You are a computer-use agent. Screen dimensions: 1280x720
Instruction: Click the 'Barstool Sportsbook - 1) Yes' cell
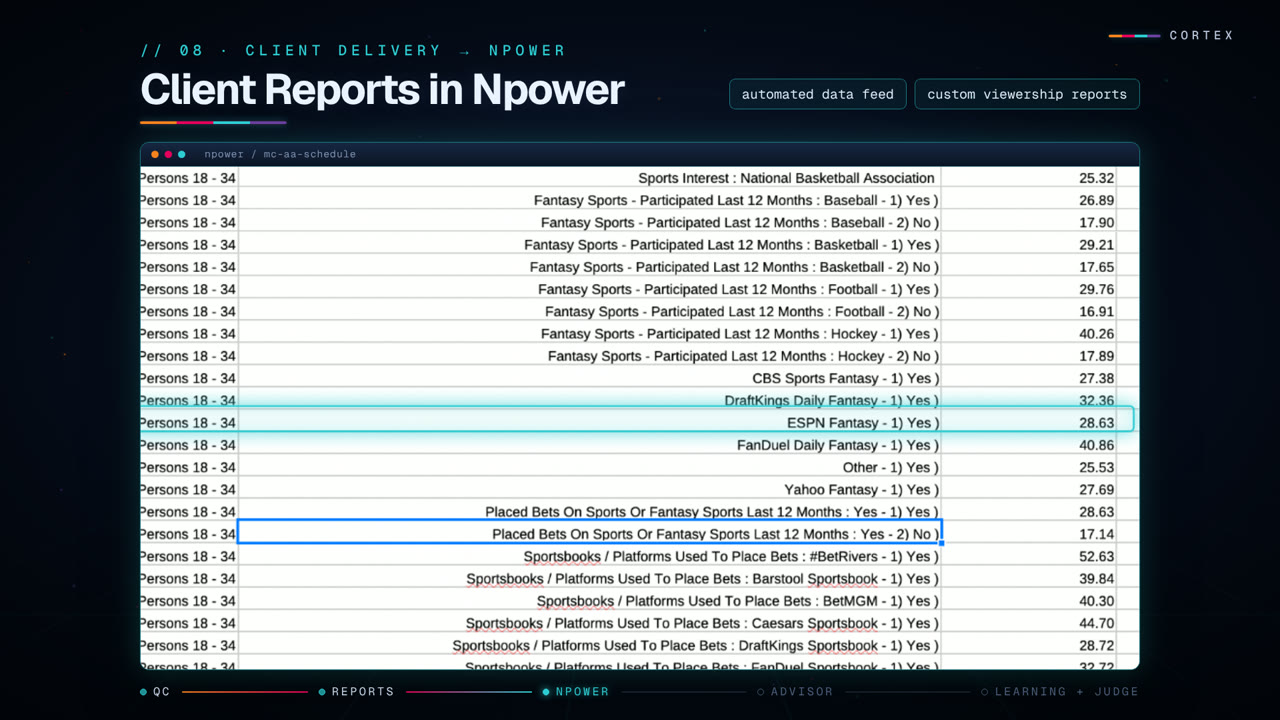tap(590, 579)
